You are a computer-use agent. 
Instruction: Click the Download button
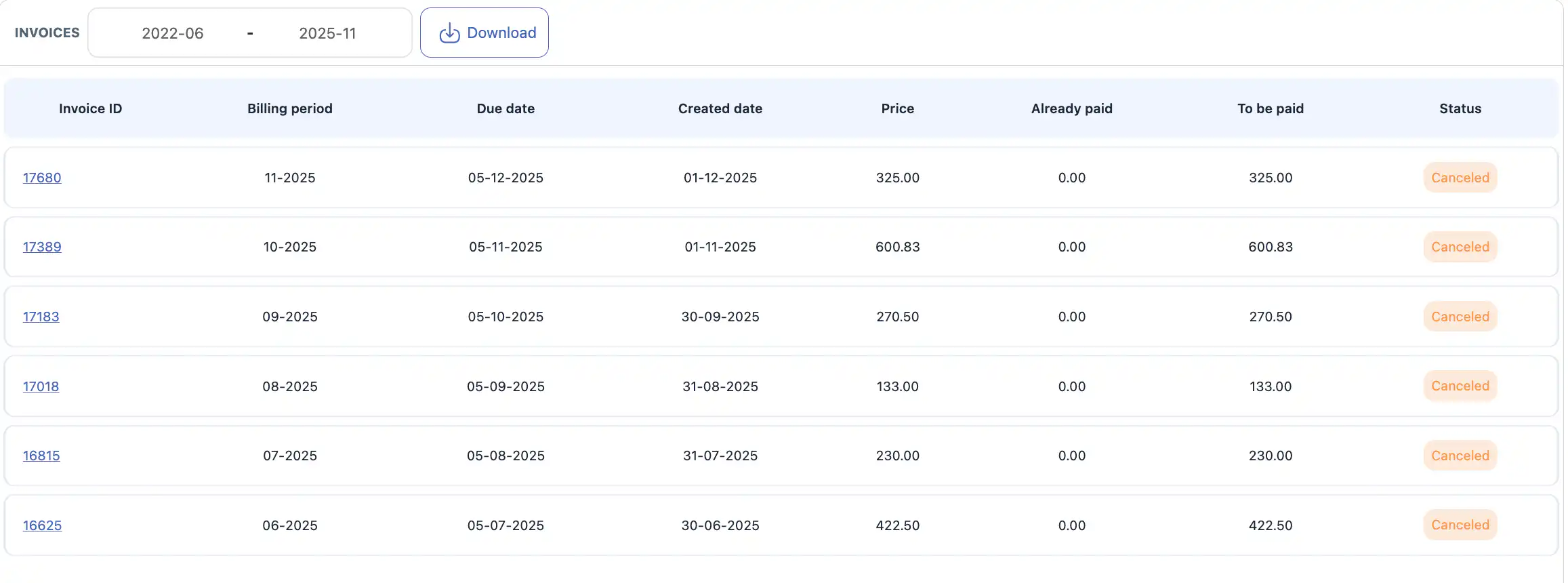click(x=484, y=33)
